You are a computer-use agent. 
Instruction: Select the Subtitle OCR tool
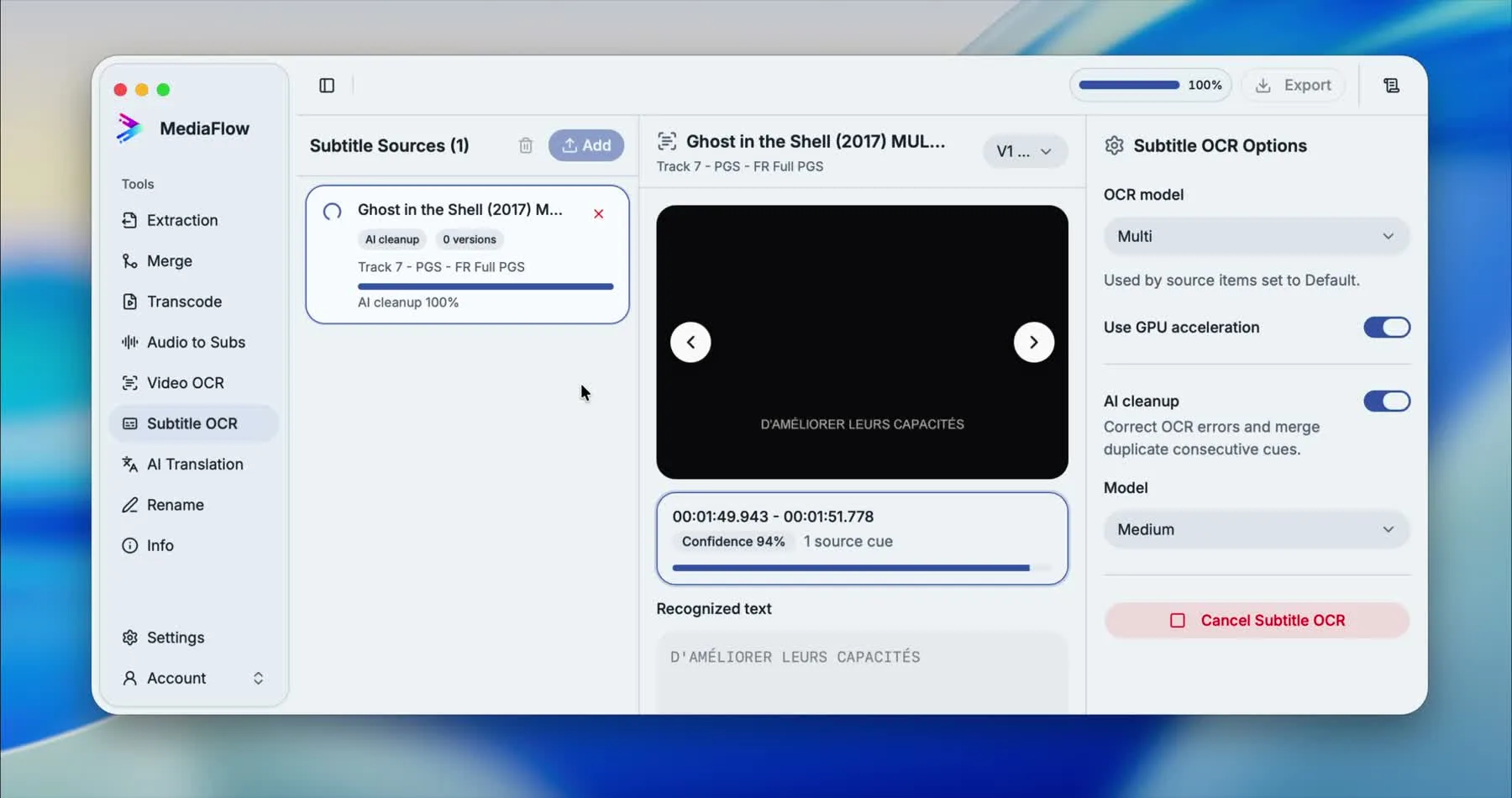193,423
